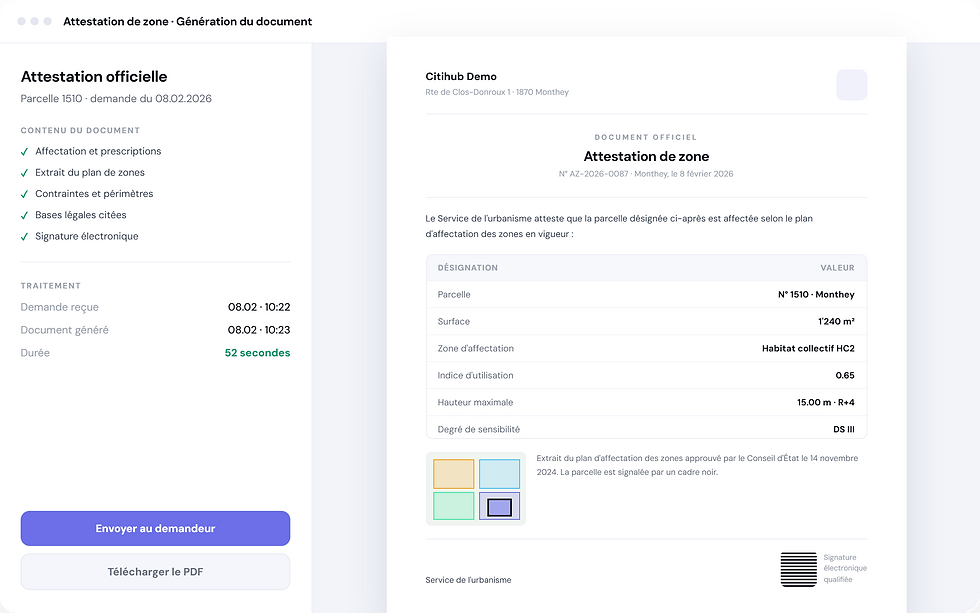This screenshot has height=613, width=980.
Task: Click 'Parcelle 1510 · demande du 08.02.2026' subtitle
Action: (116, 98)
